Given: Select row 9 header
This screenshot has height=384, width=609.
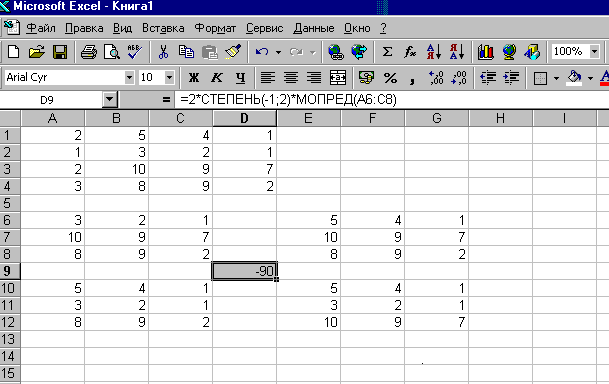Looking at the screenshot, I should pos(10,271).
